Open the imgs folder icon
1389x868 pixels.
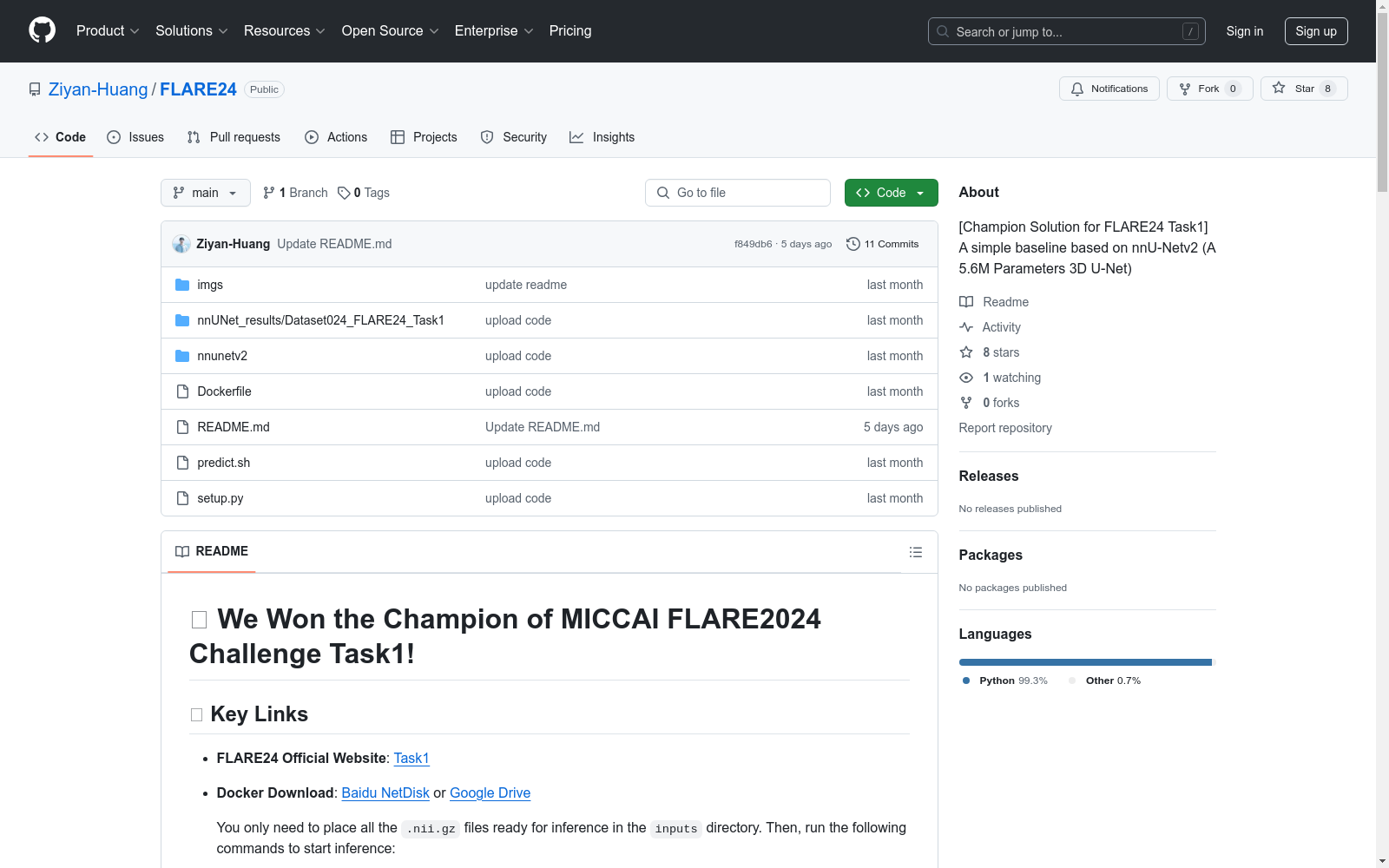pyautogui.click(x=182, y=285)
